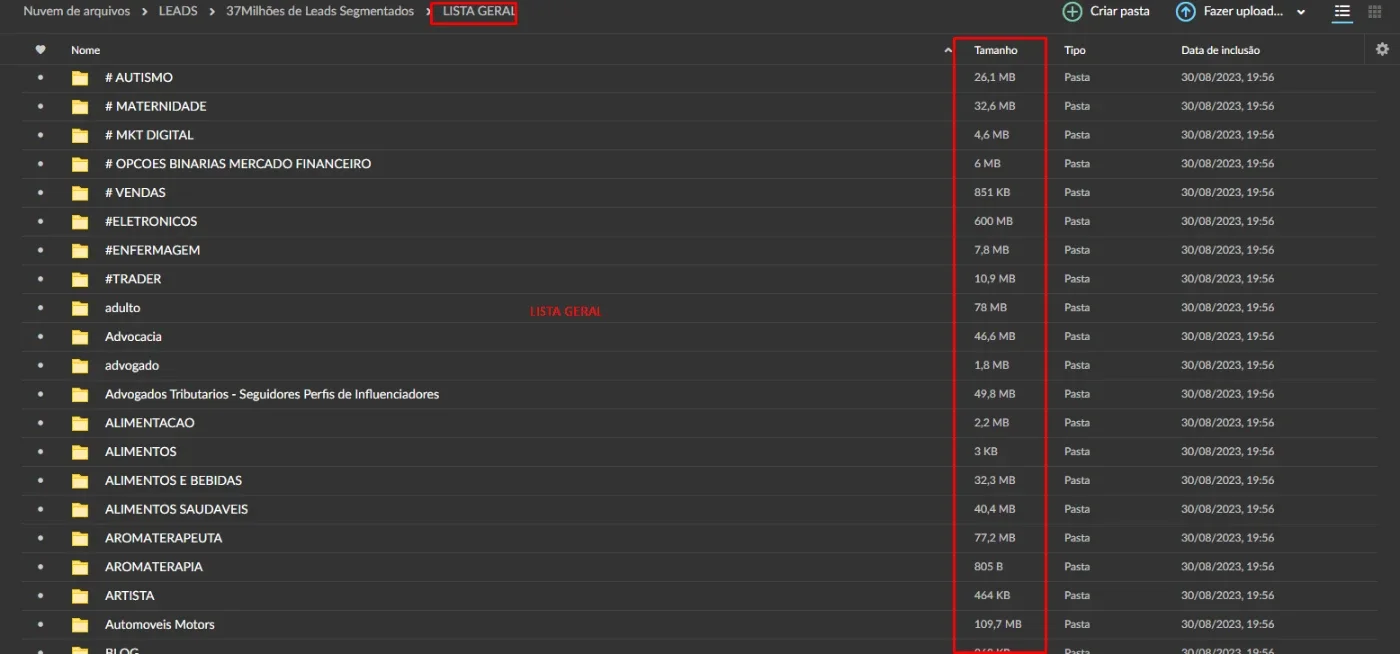Screen dimensions: 1400x654
Task: Toggle favorite dot for # MATERNIDADE
Action: point(41,106)
